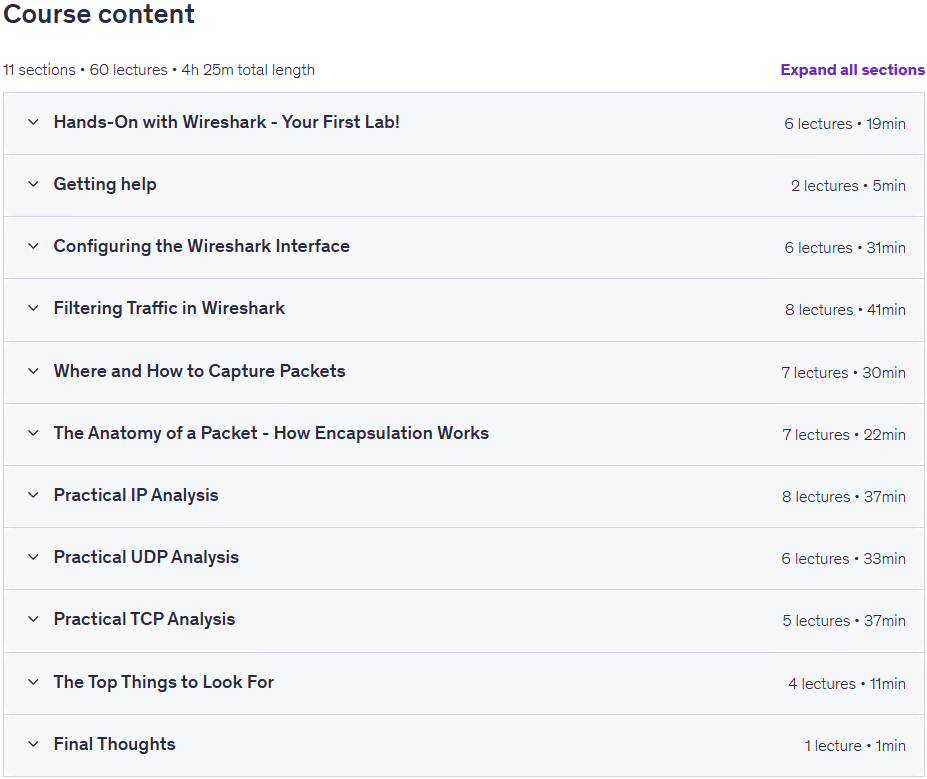Click the Practical IP Analysis chevron

tap(34, 495)
